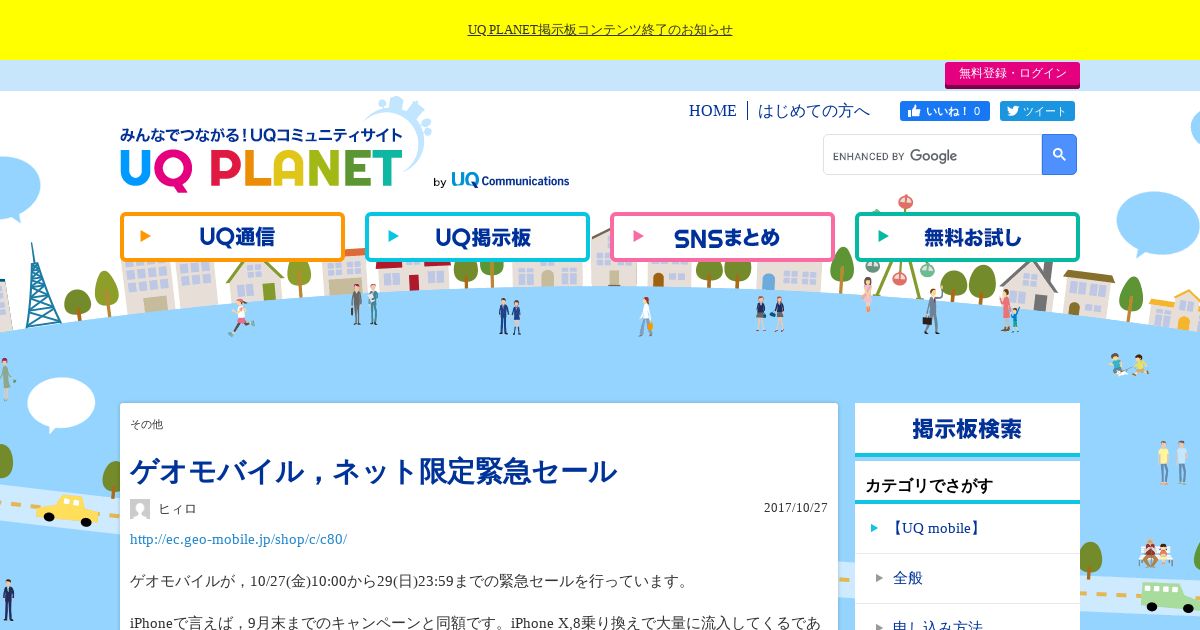The image size is (1200, 630).
Task: Click the blue search magnifier button
Action: [1059, 155]
